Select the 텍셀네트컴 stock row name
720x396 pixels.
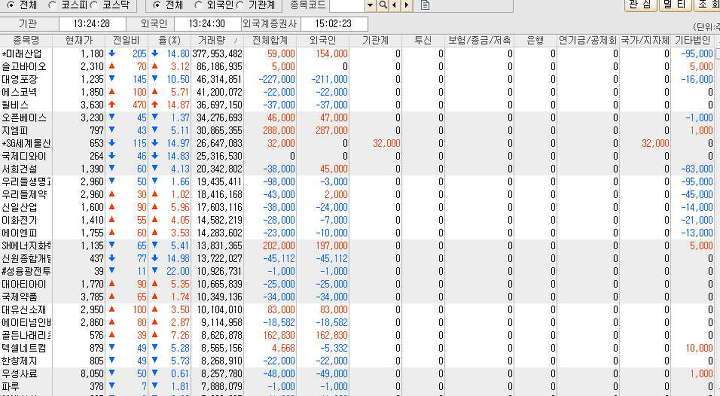point(24,349)
